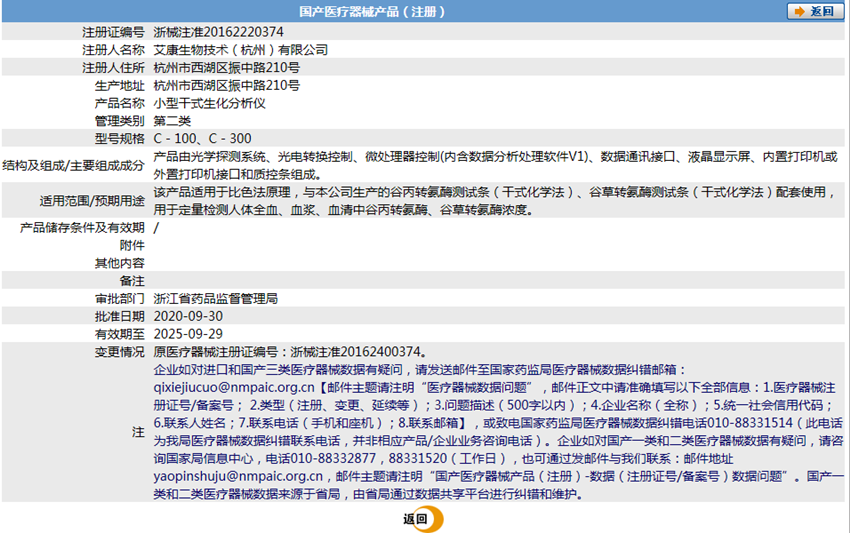Viewport: 850px width, 533px height.
Task: Click the 生产地址 address value
Action: pyautogui.click(x=227, y=86)
